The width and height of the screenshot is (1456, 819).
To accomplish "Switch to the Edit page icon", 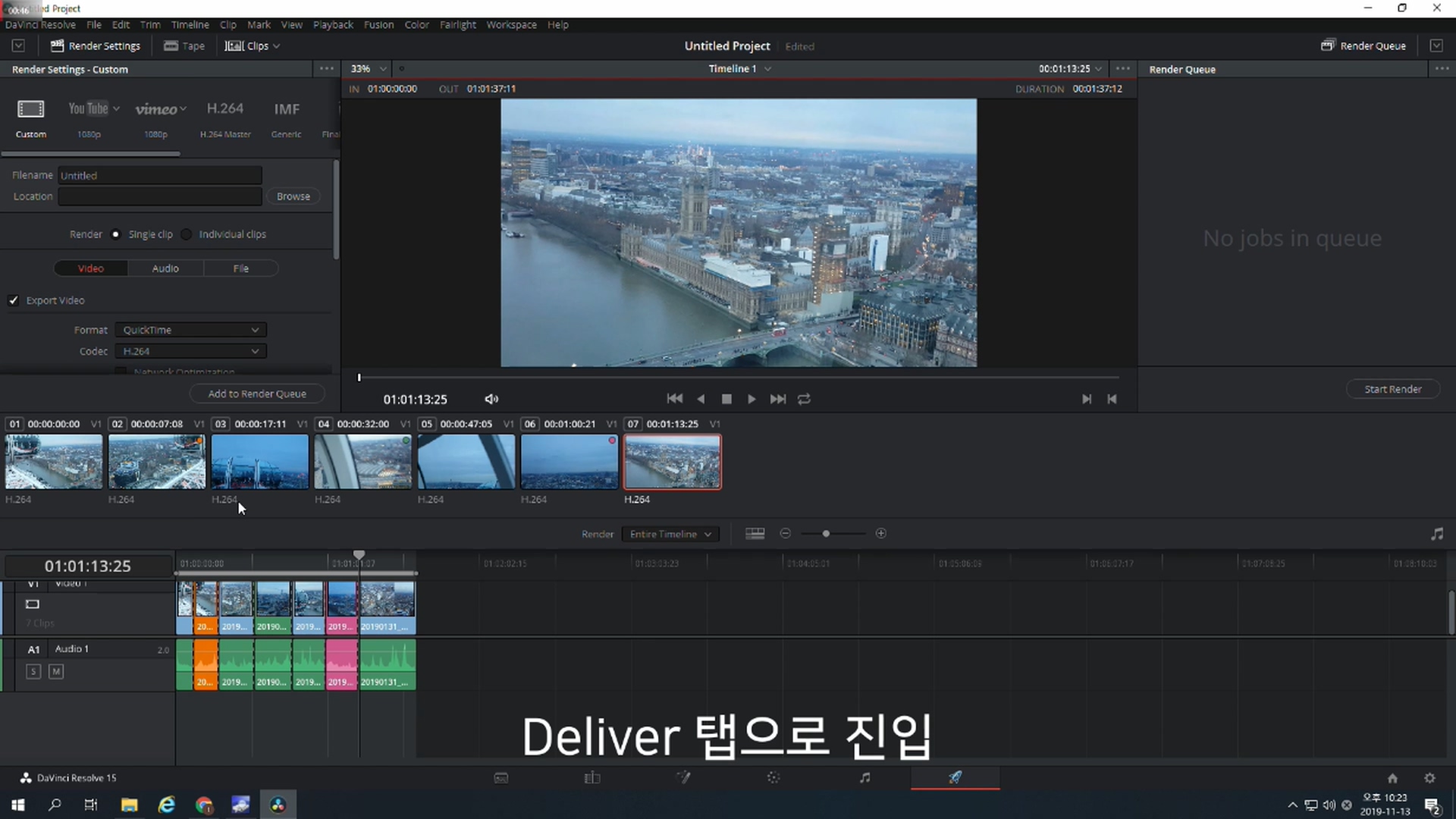I will (592, 778).
